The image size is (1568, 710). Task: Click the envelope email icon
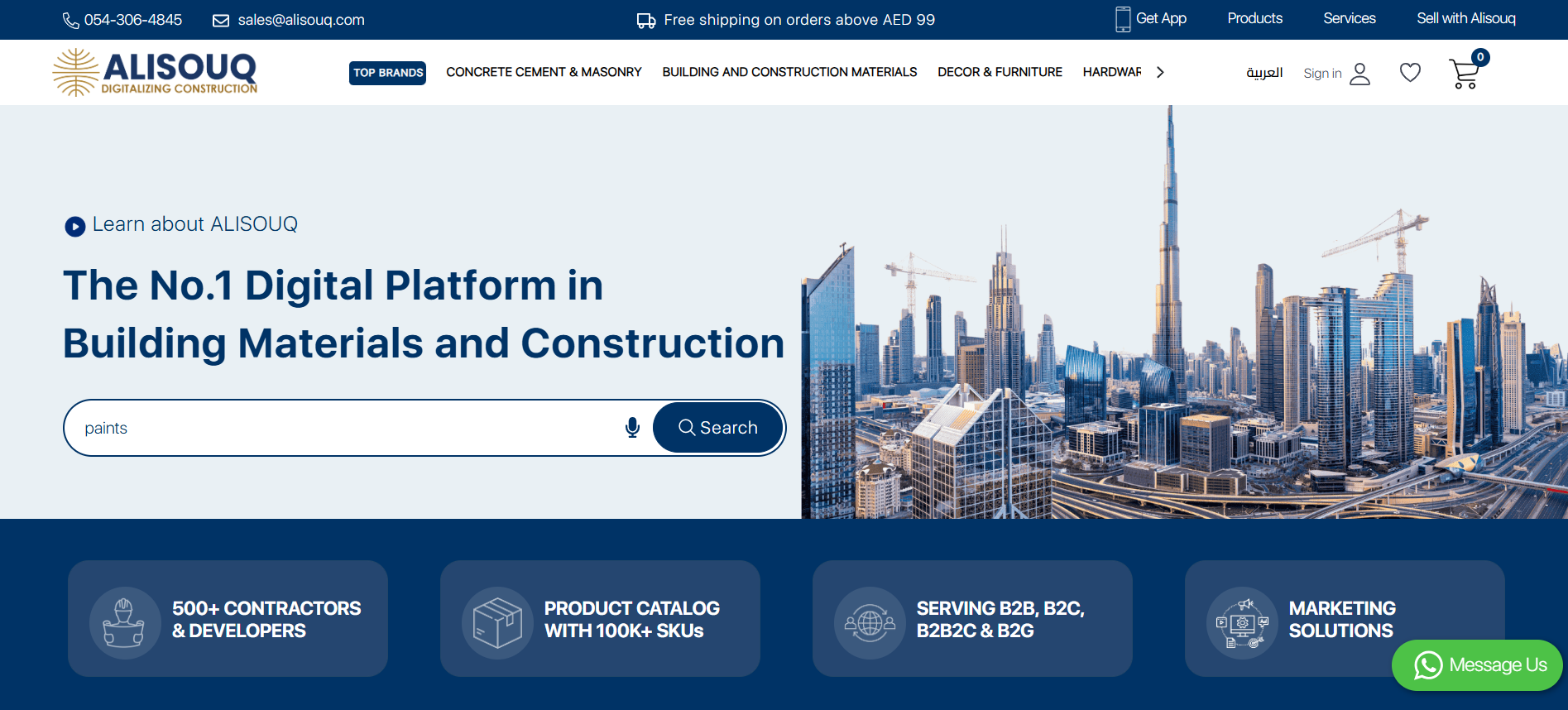click(x=221, y=21)
